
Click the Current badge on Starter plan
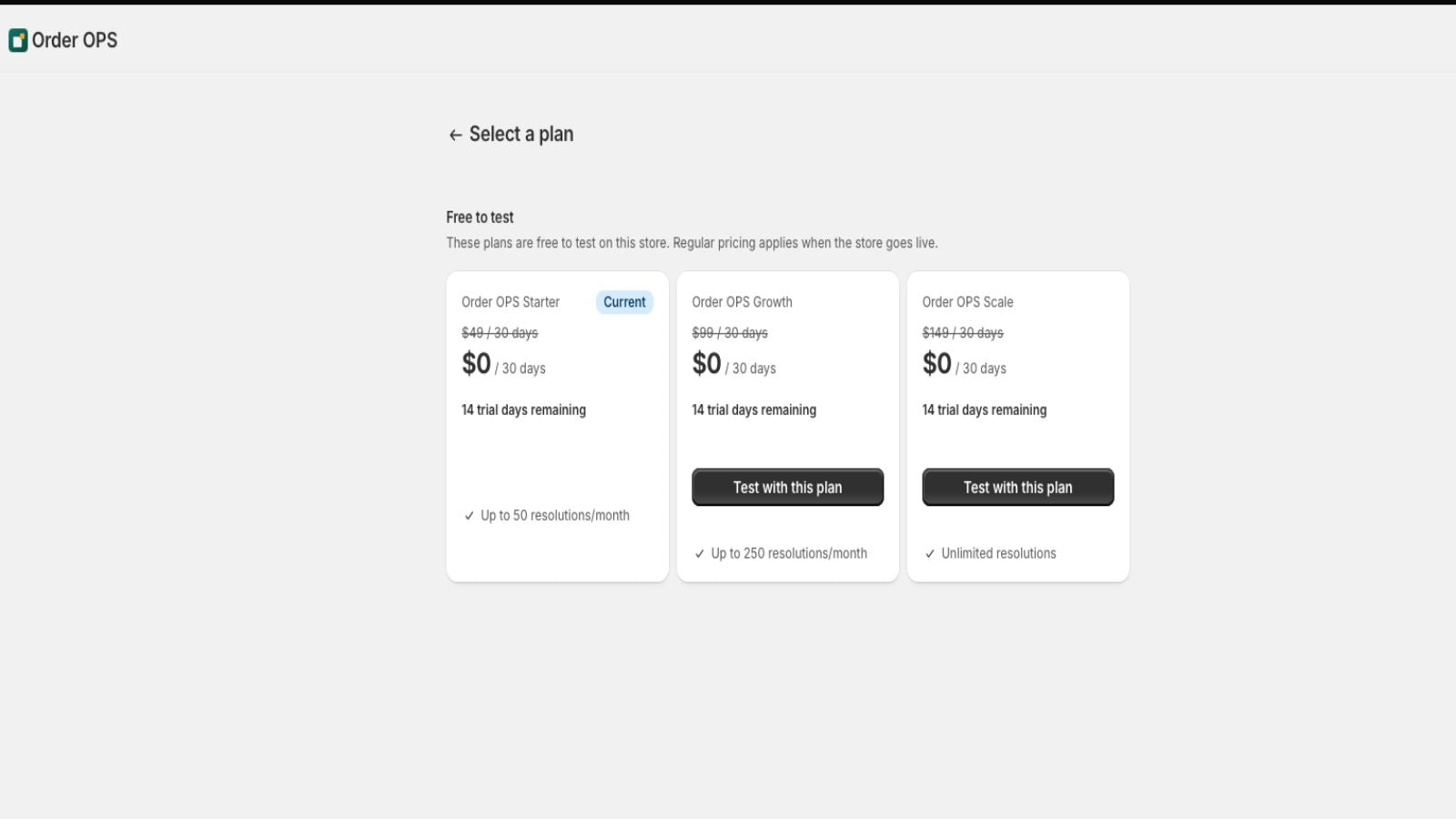coord(624,302)
